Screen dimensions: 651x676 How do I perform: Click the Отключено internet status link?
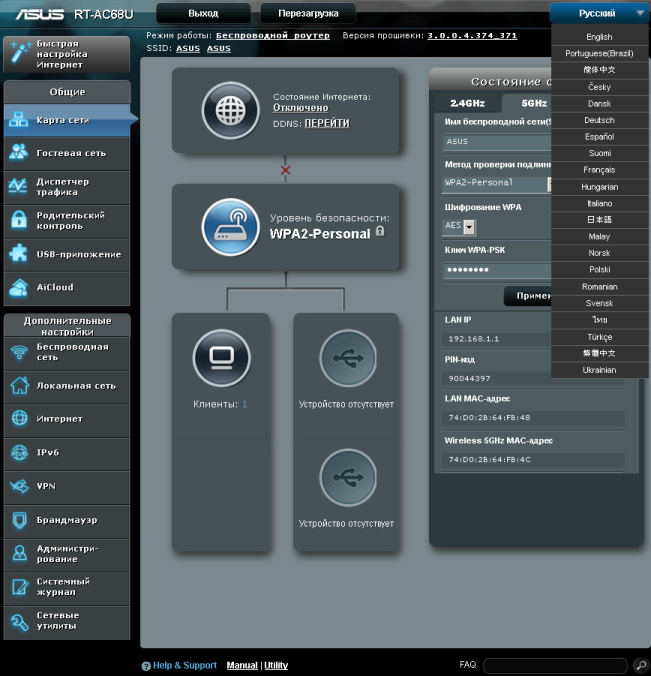300,108
